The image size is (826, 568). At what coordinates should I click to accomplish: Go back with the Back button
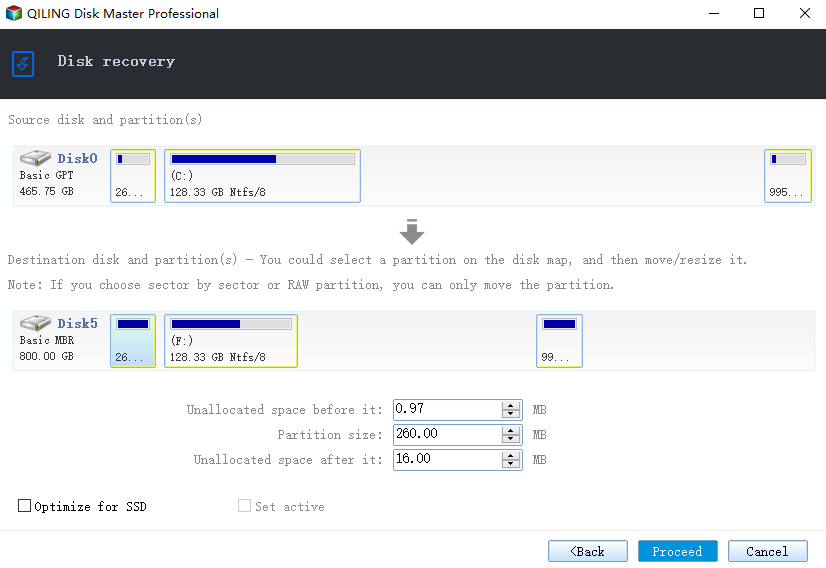(587, 551)
